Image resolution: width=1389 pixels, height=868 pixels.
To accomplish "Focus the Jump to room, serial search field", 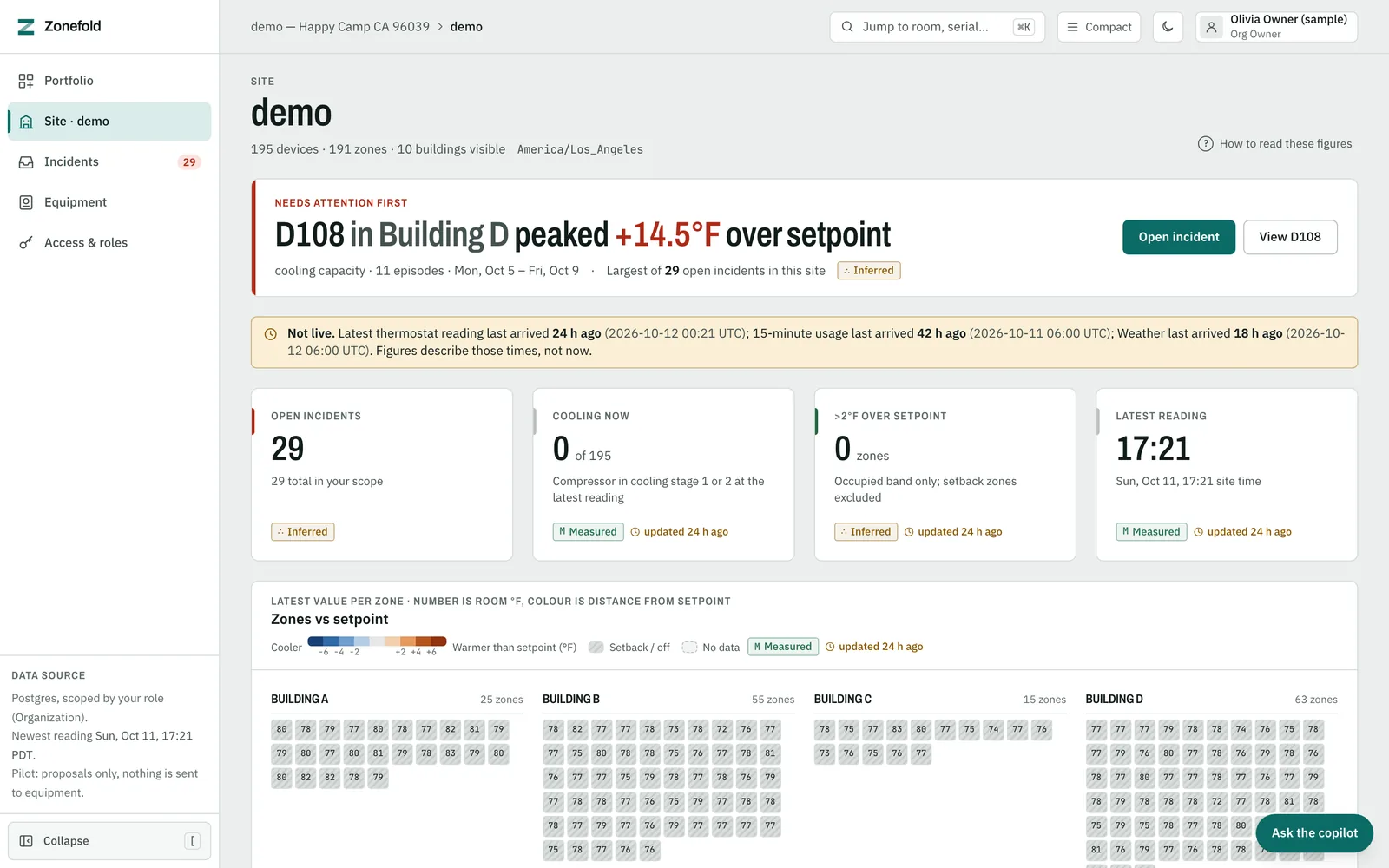I will (x=938, y=27).
